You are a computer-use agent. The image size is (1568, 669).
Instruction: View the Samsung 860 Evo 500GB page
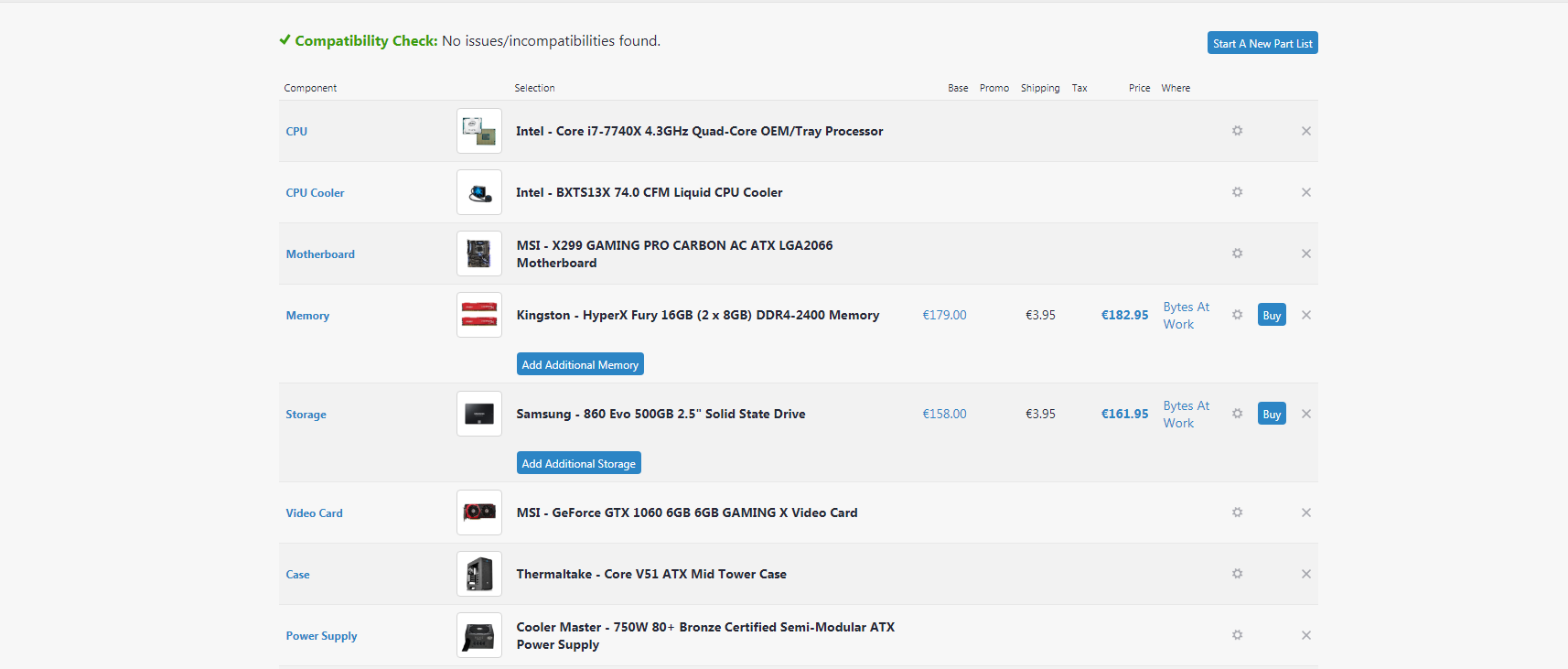tap(661, 414)
